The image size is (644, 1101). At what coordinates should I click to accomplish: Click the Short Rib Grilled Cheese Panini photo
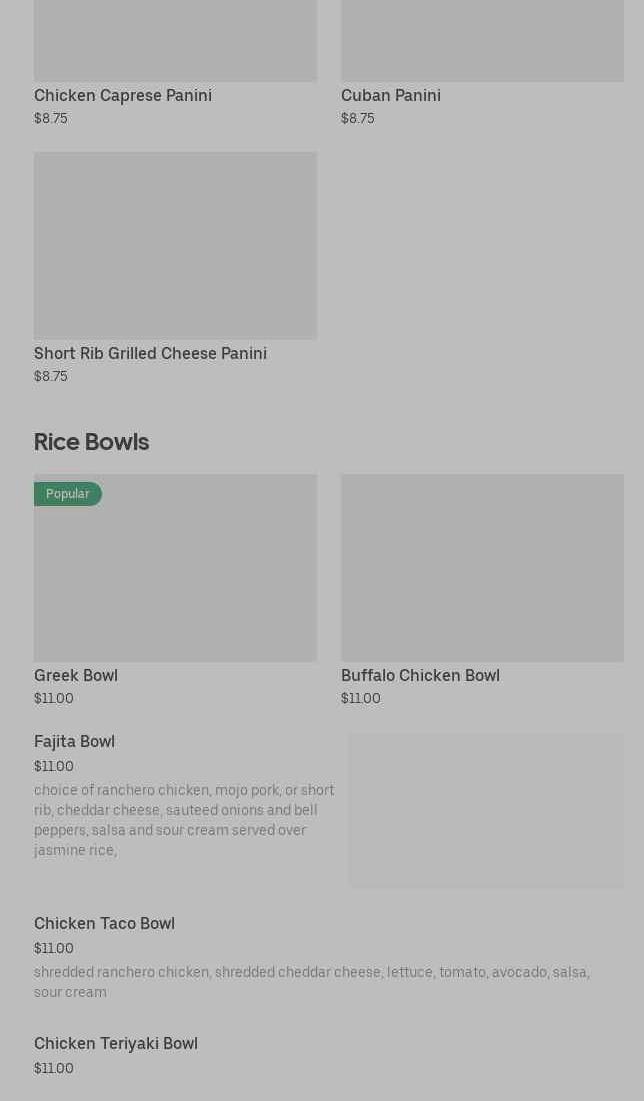click(x=175, y=245)
